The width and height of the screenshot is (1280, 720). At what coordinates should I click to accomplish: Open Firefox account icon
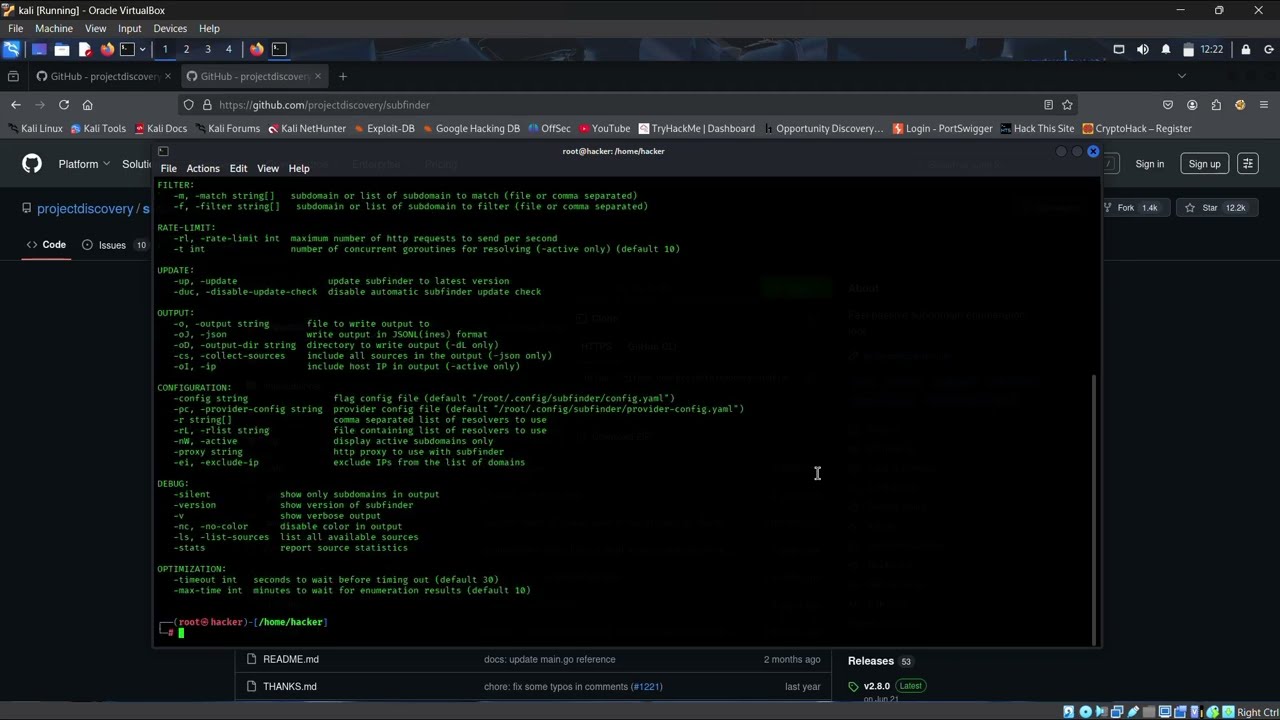(x=1192, y=105)
